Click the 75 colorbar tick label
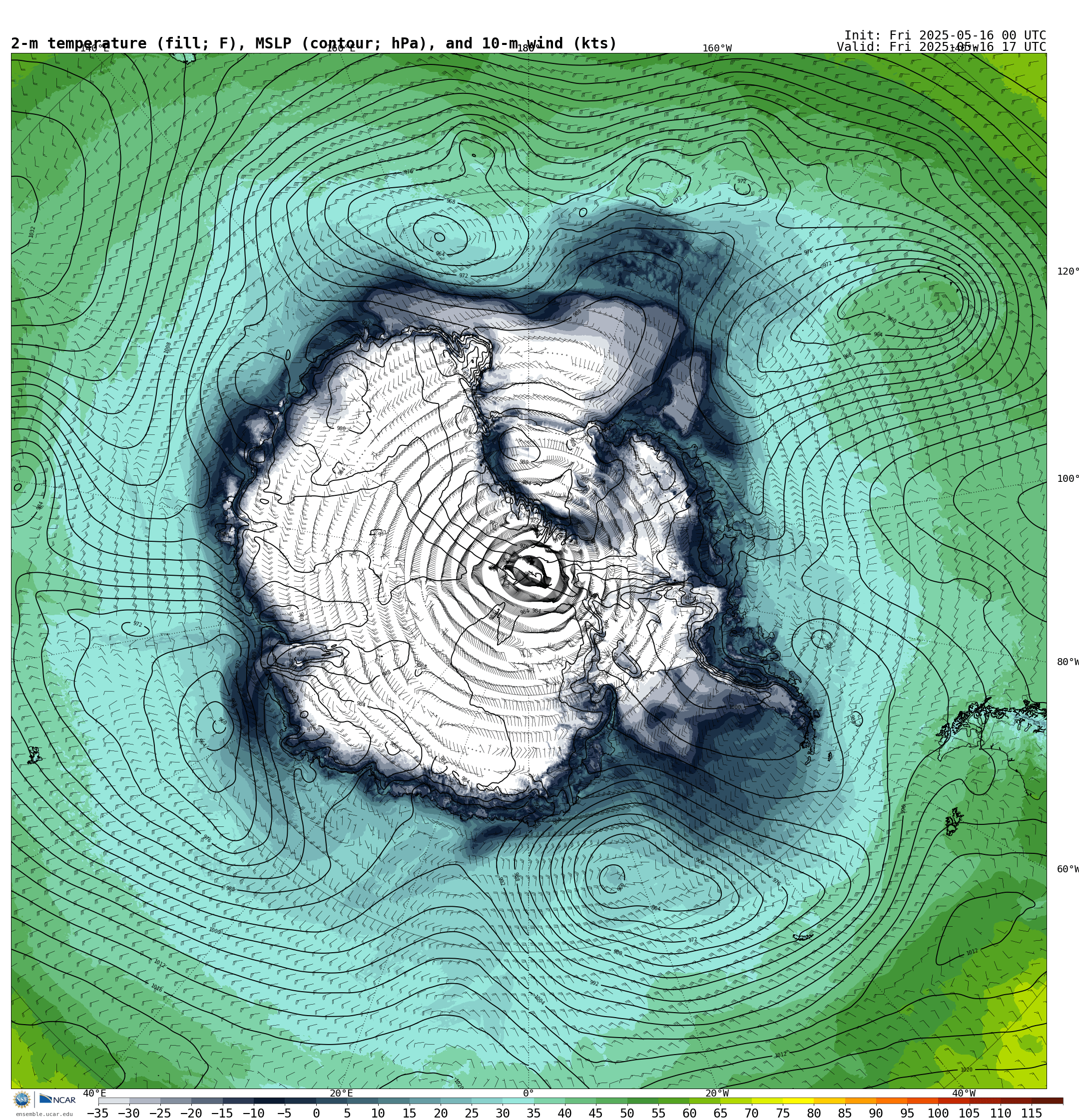 click(x=783, y=1113)
